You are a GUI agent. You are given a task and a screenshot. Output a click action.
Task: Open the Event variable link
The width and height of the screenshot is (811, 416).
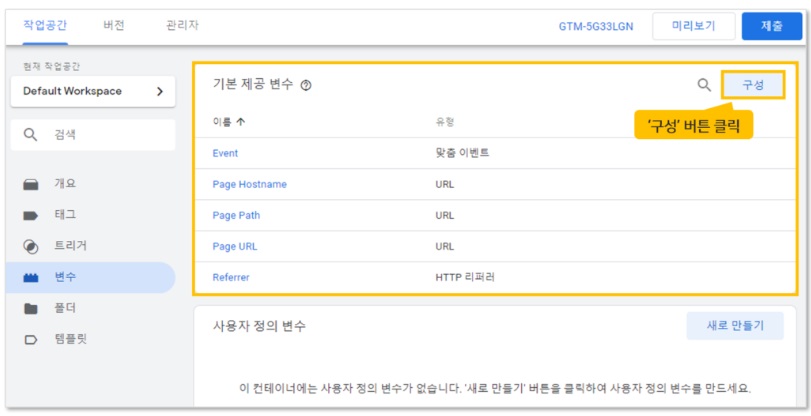pos(226,153)
